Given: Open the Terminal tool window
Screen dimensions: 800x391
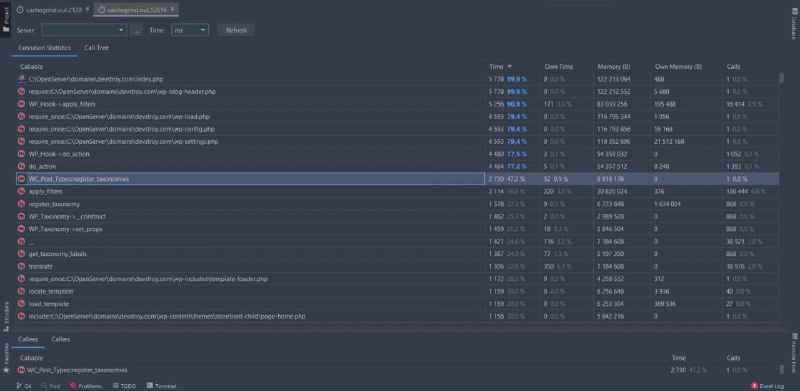Looking at the screenshot, I should pyautogui.click(x=161, y=386).
